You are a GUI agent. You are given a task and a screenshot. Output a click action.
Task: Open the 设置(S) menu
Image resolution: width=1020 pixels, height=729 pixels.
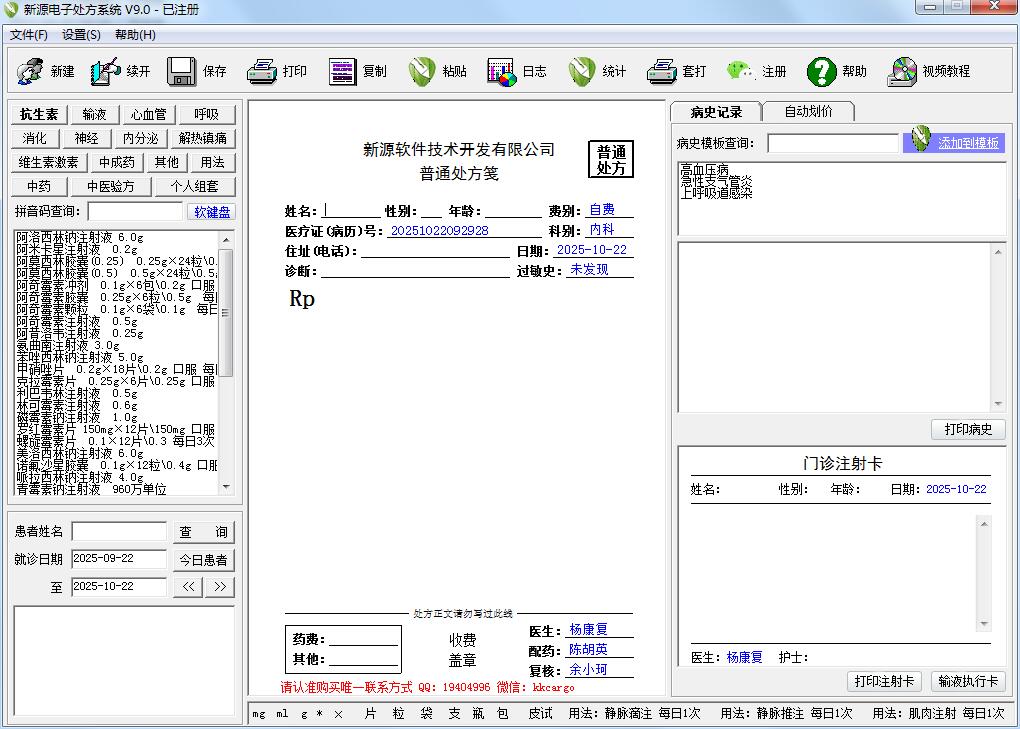coord(81,35)
